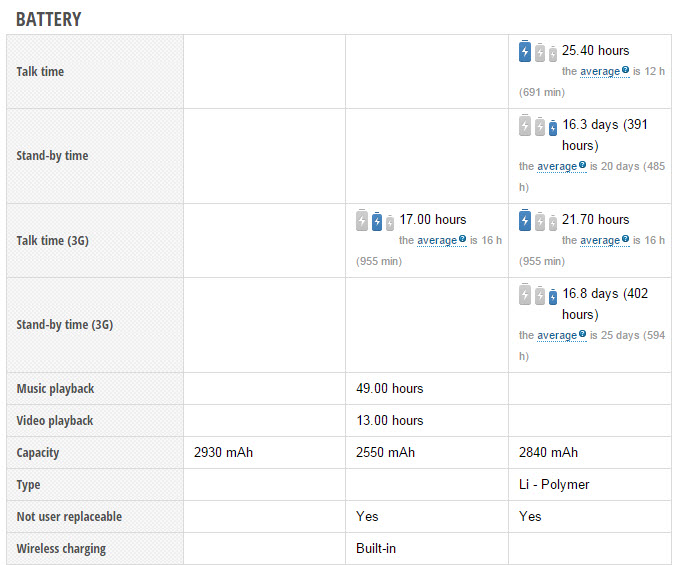This screenshot has width=678, height=565.
Task: Click the help icon in Stand-by time (3G) average
Action: coord(582,334)
